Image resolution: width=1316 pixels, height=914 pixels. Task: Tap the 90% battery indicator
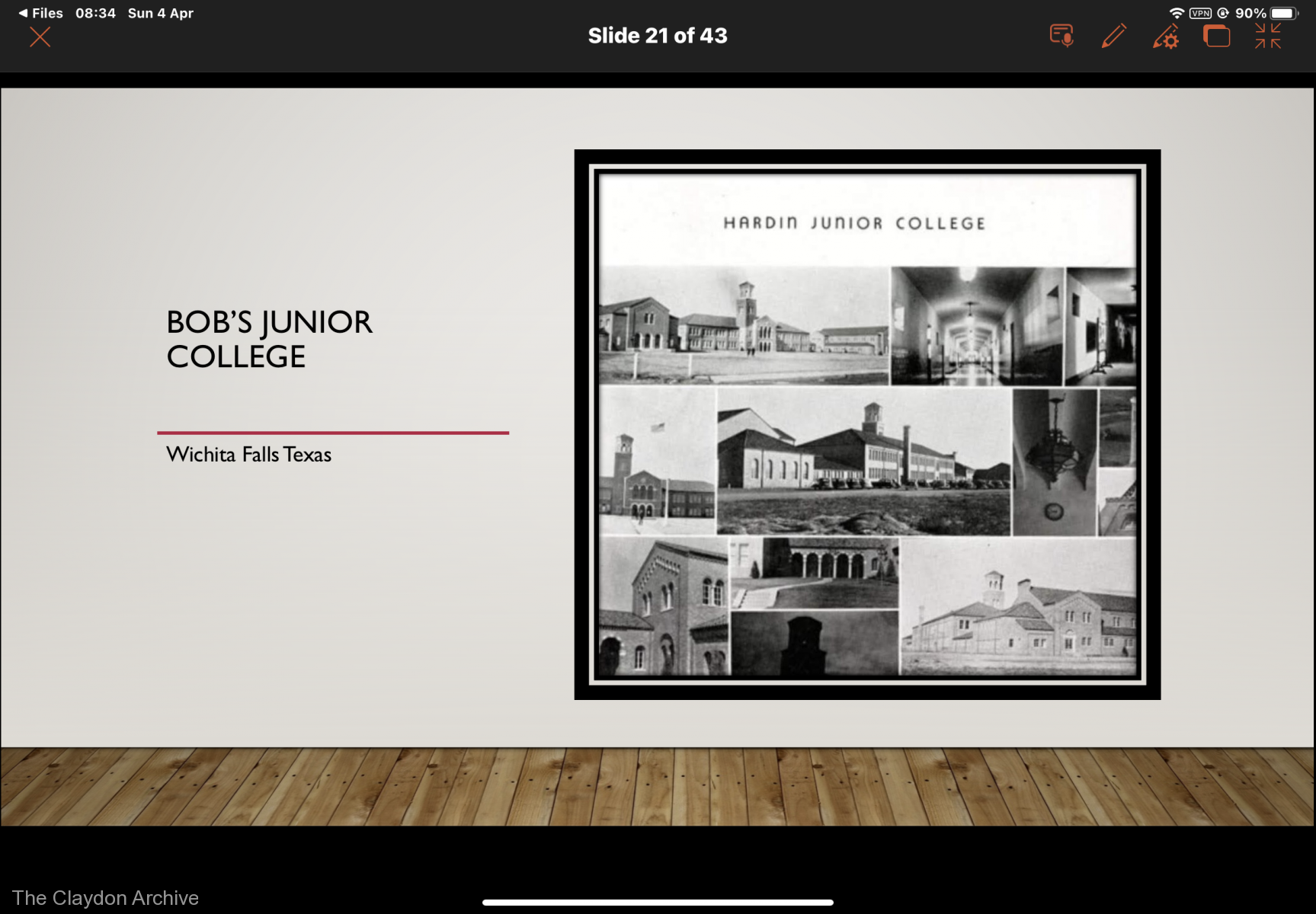pyautogui.click(x=1265, y=13)
